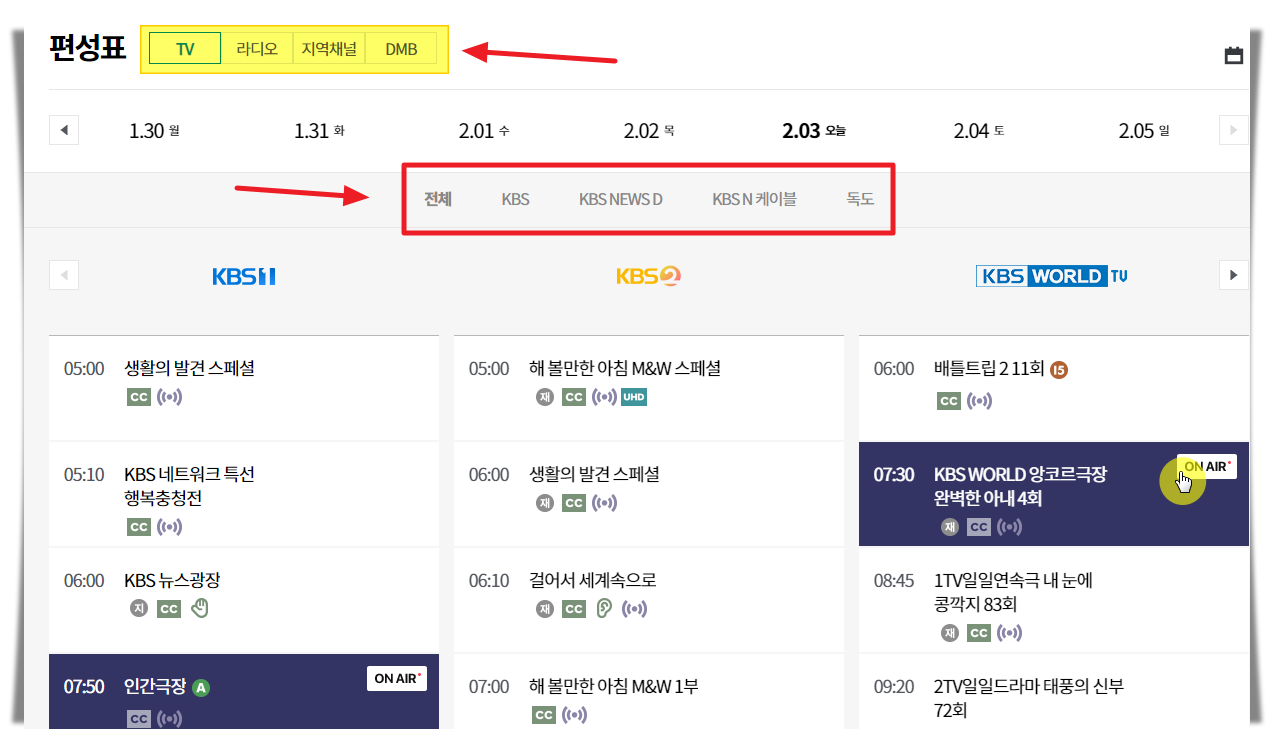Screen dimensions: 1274x753
Task: Show next channels with right channel arrow
Action: (x=1233, y=275)
